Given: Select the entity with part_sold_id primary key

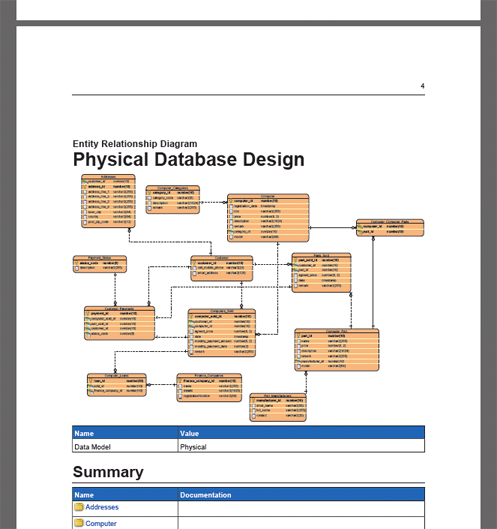Looking at the screenshot, I should [x=321, y=273].
